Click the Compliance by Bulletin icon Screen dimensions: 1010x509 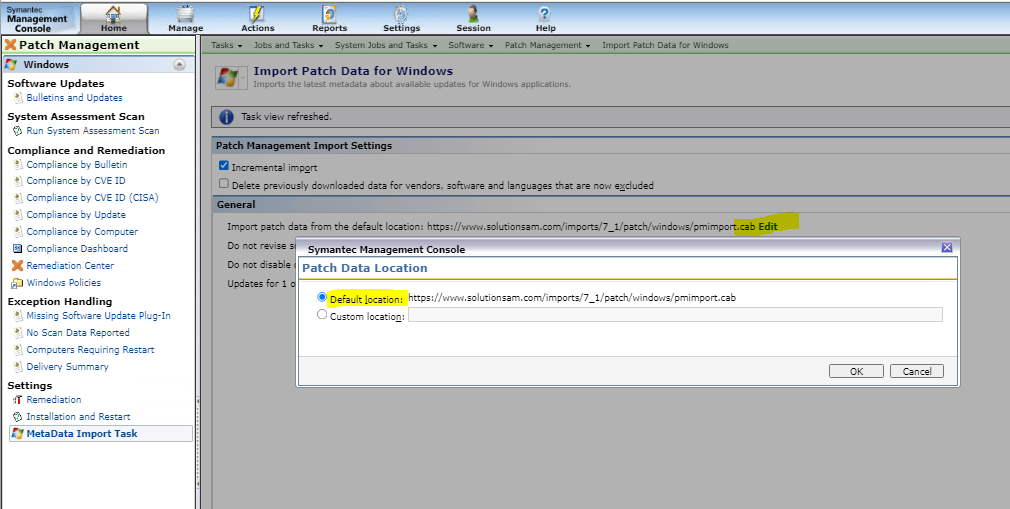(18, 164)
